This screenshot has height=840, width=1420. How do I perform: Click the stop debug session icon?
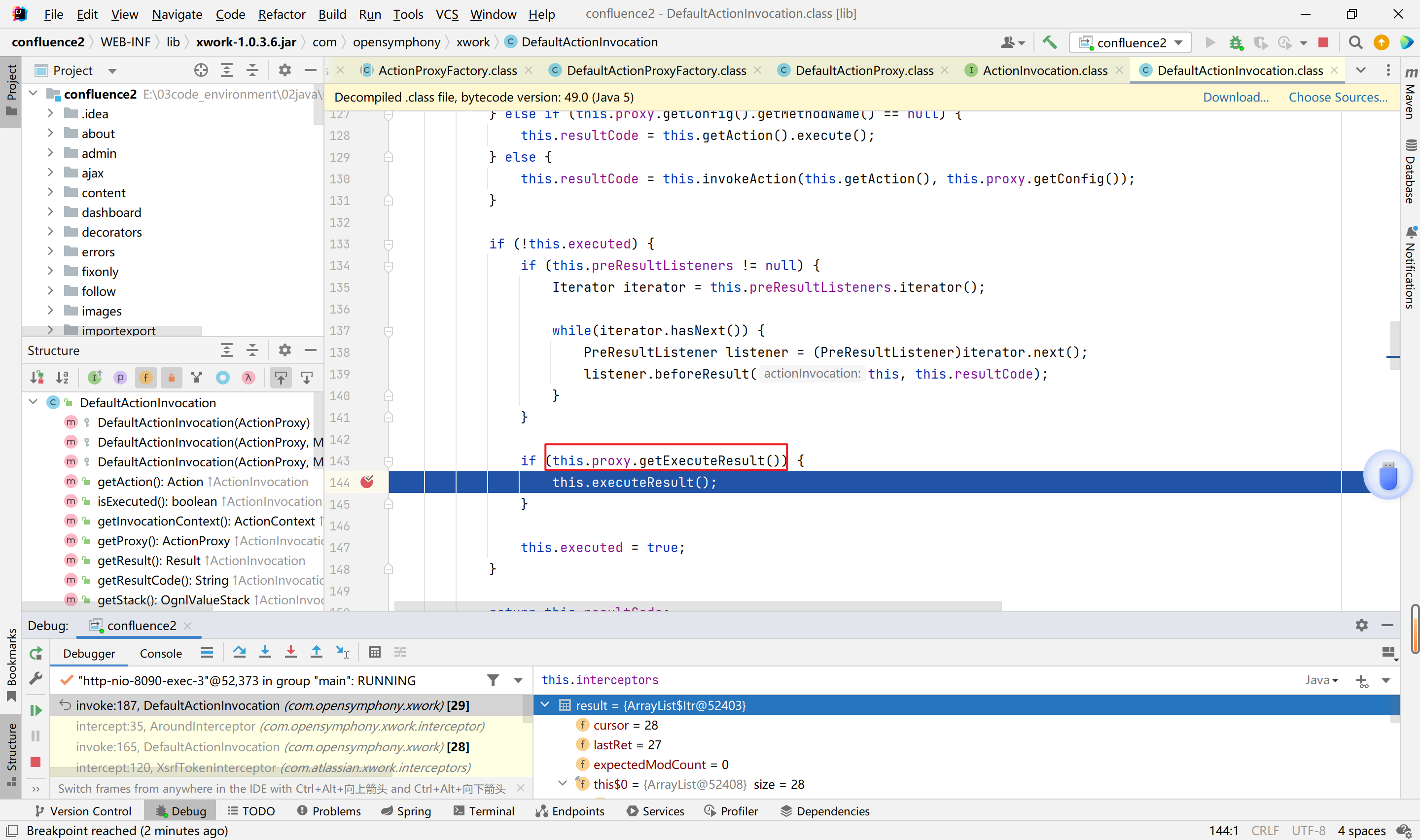[x=36, y=762]
